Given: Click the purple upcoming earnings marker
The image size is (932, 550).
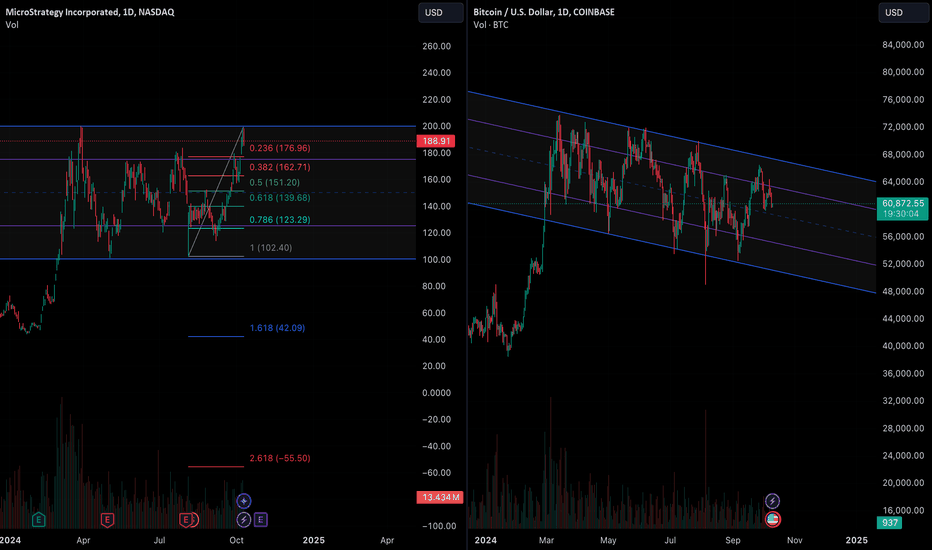Looking at the screenshot, I should pos(261,520).
